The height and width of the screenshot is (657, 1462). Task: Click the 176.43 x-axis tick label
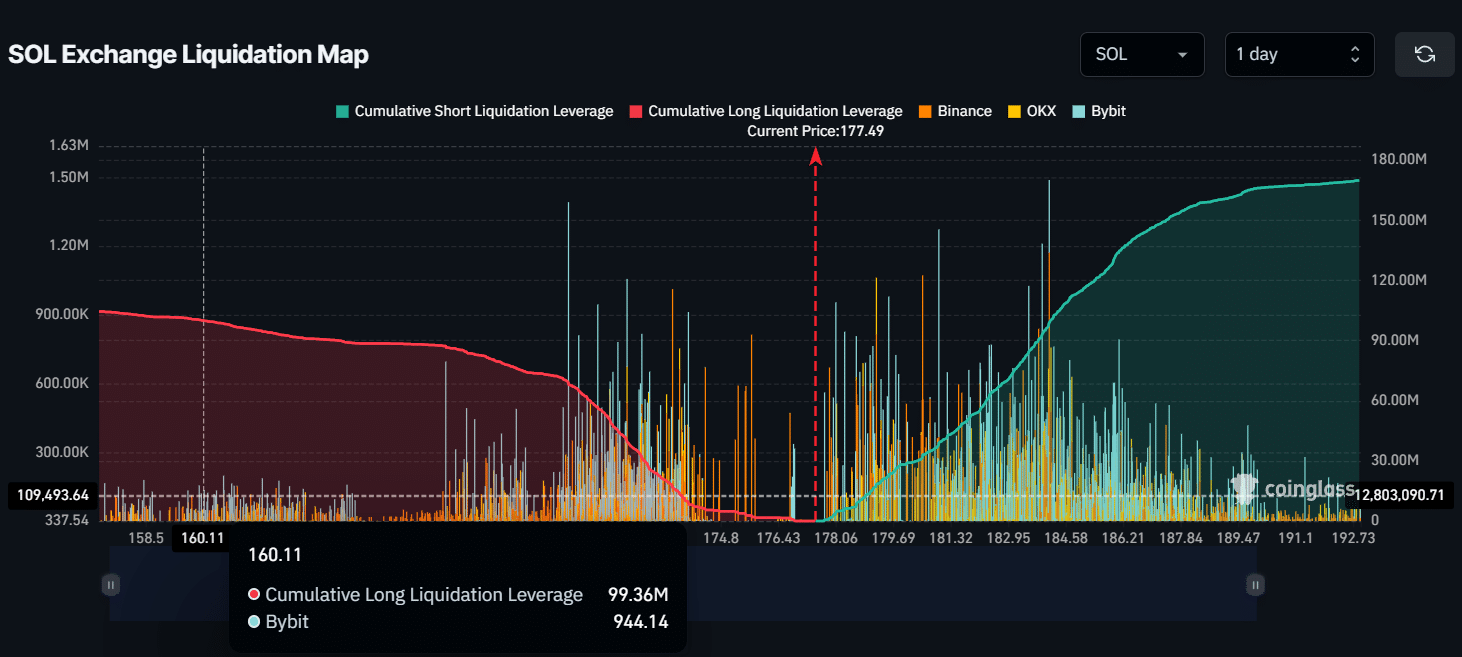point(779,538)
